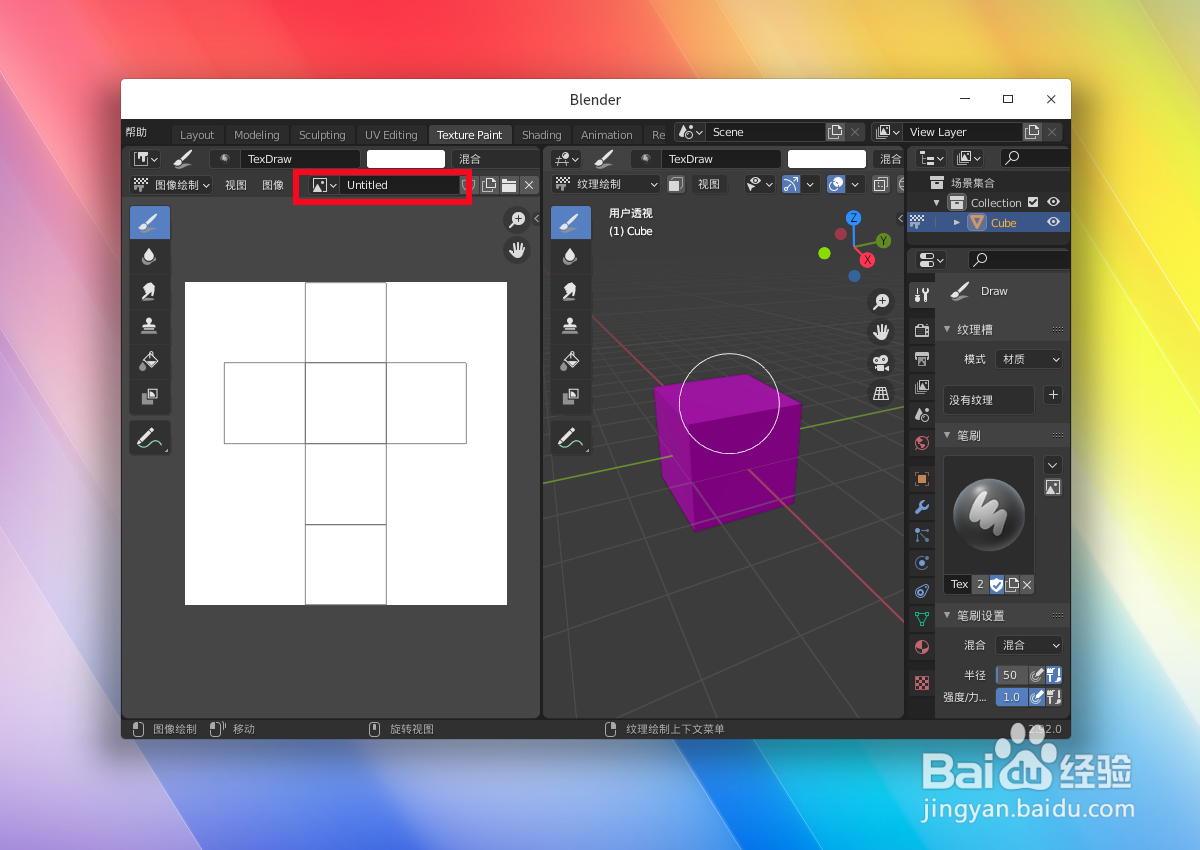Click the zoom icon in the 3D viewport

point(881,301)
